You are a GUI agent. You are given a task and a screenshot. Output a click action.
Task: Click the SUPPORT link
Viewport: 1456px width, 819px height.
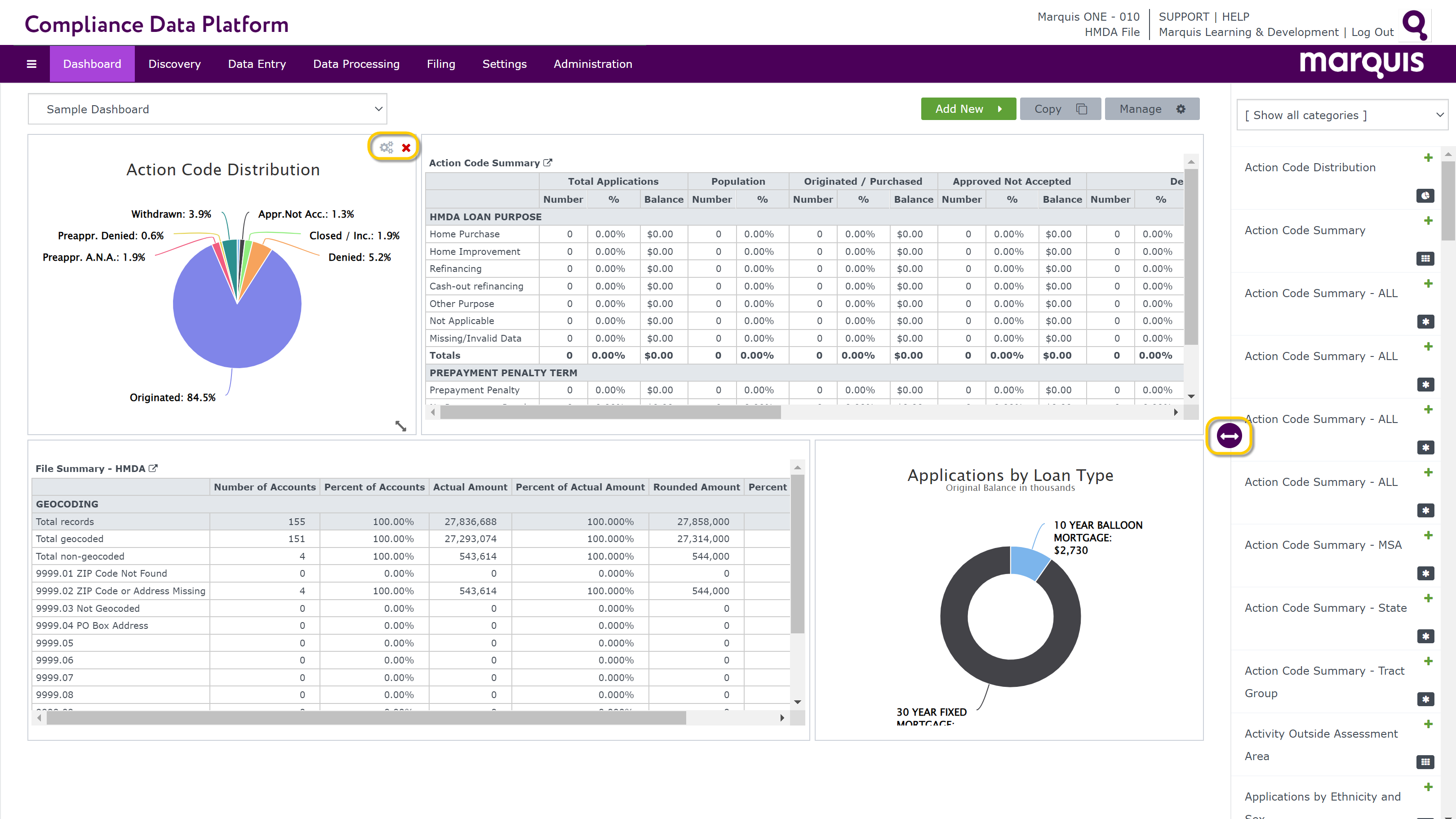(1184, 17)
